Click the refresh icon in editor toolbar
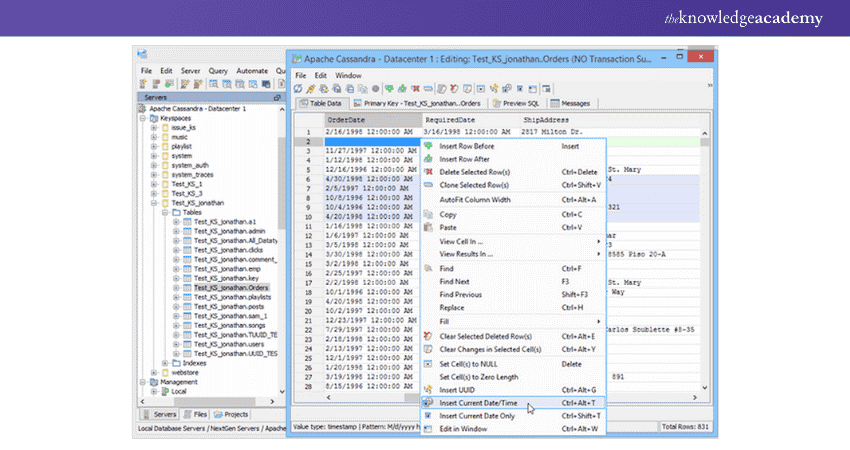Viewport: 850px width, 450px height. click(298, 88)
